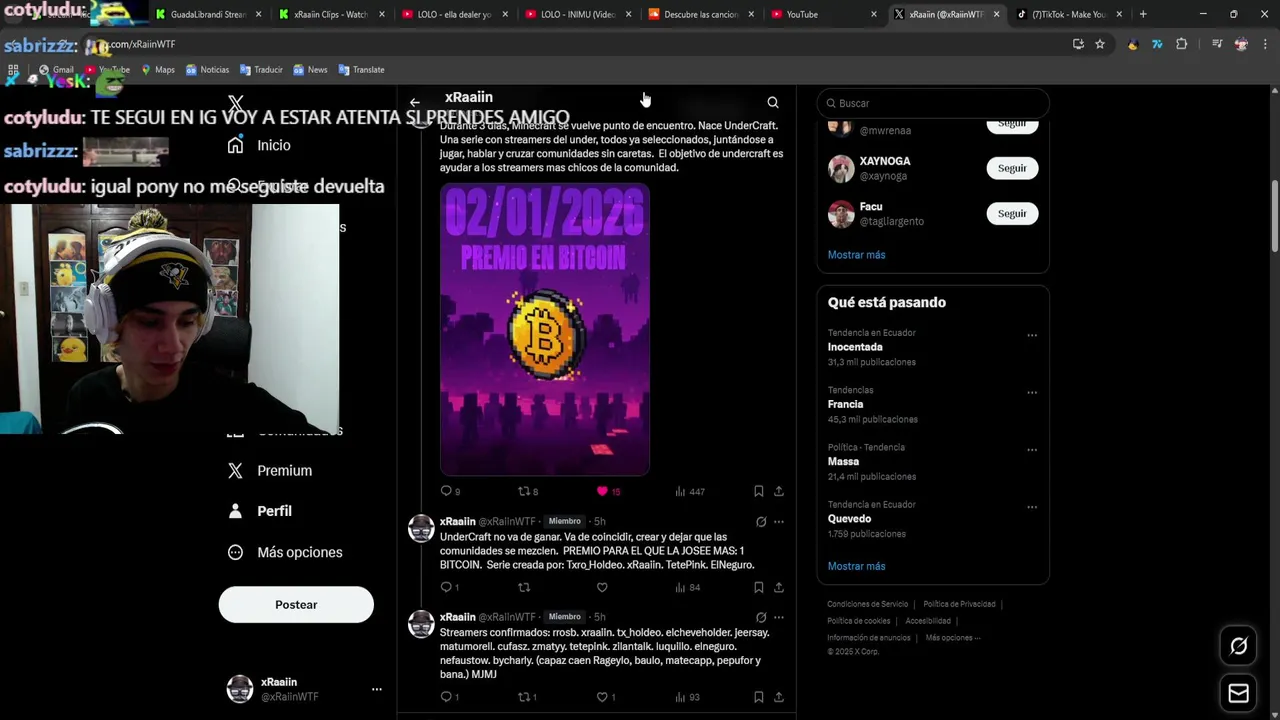Screen dimensions: 1280x720
Task: View analytics showing 84 views
Action: point(688,587)
